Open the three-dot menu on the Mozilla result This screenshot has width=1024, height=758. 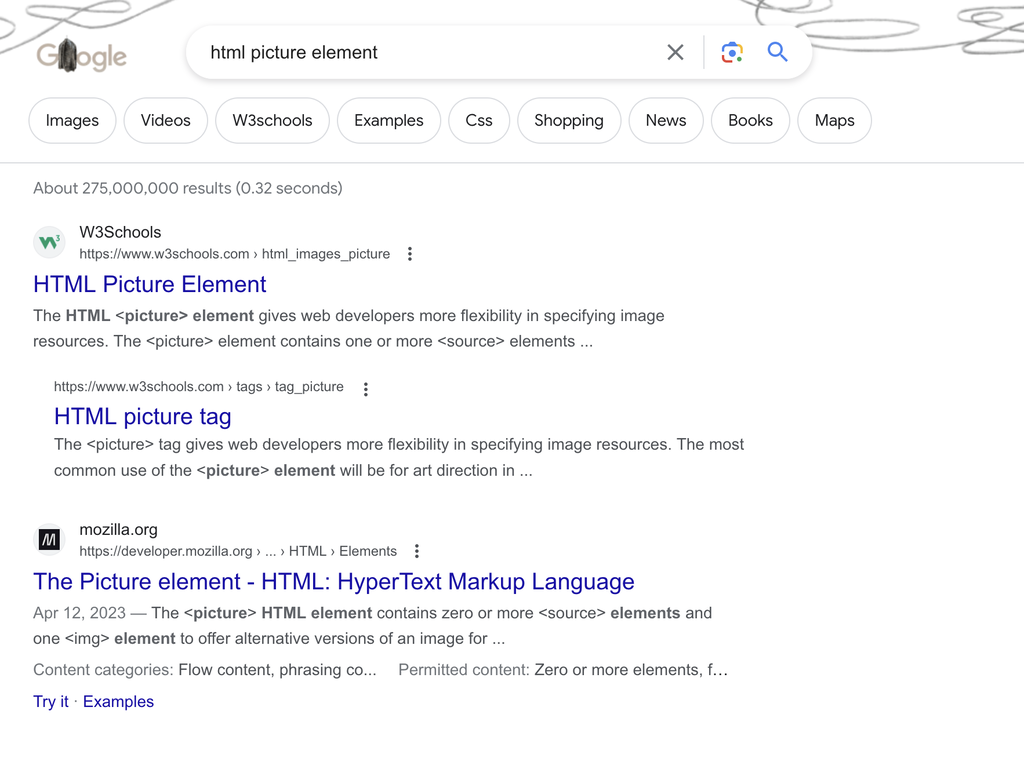tap(417, 551)
